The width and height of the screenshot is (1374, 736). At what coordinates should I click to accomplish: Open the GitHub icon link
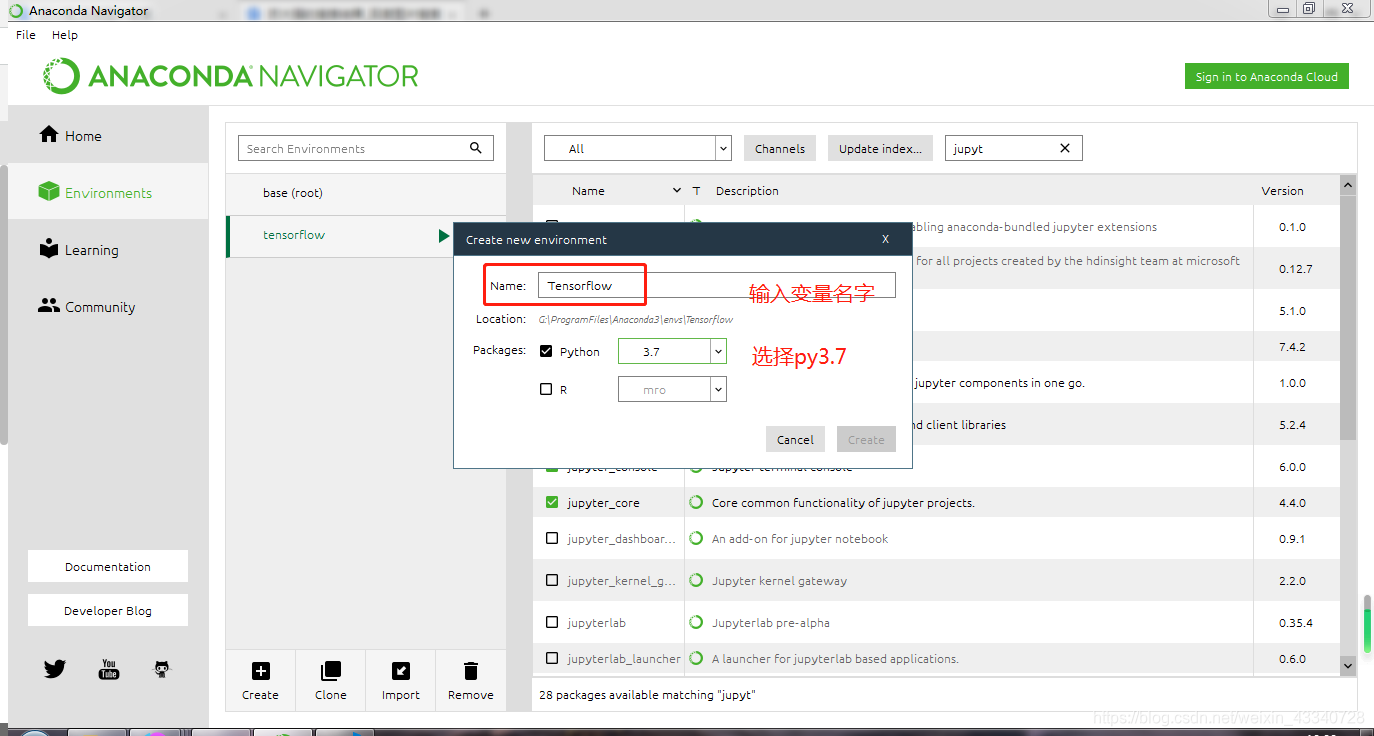click(162, 669)
